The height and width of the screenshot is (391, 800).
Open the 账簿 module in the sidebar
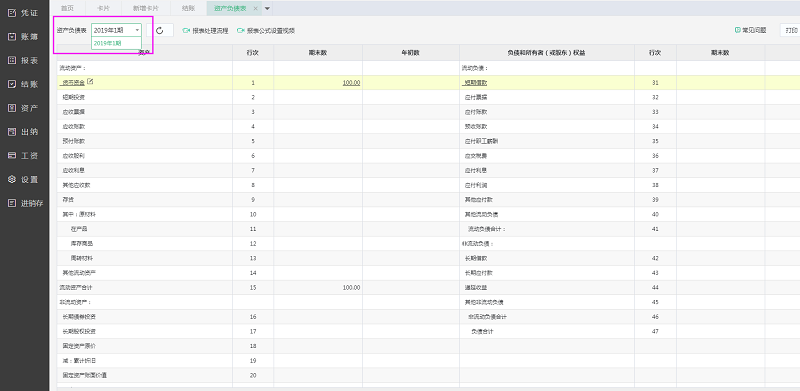tap(24, 36)
